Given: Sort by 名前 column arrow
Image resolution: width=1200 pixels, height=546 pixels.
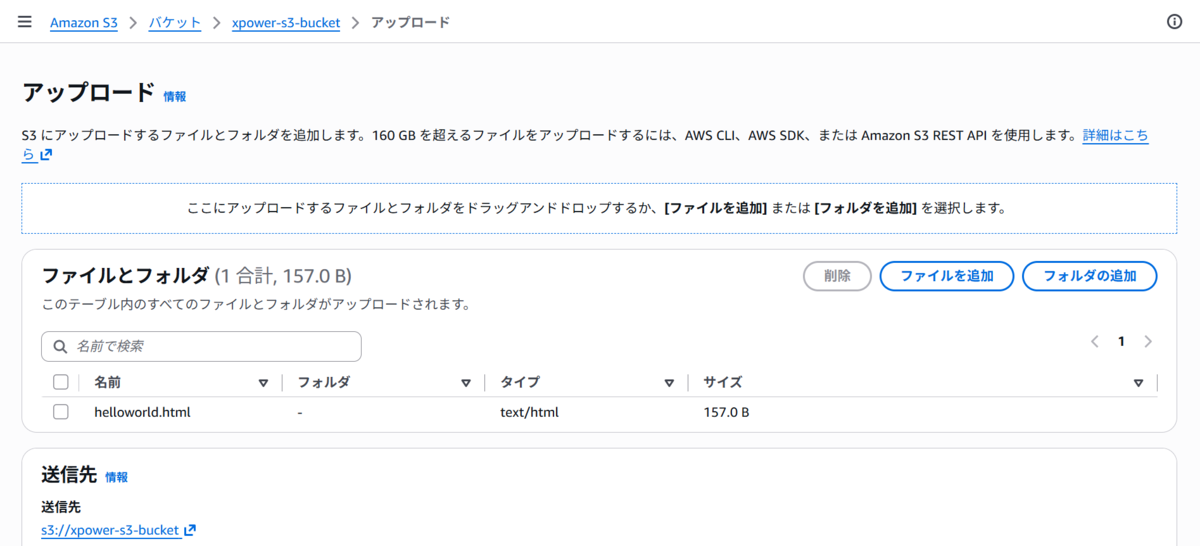Looking at the screenshot, I should click(x=263, y=383).
